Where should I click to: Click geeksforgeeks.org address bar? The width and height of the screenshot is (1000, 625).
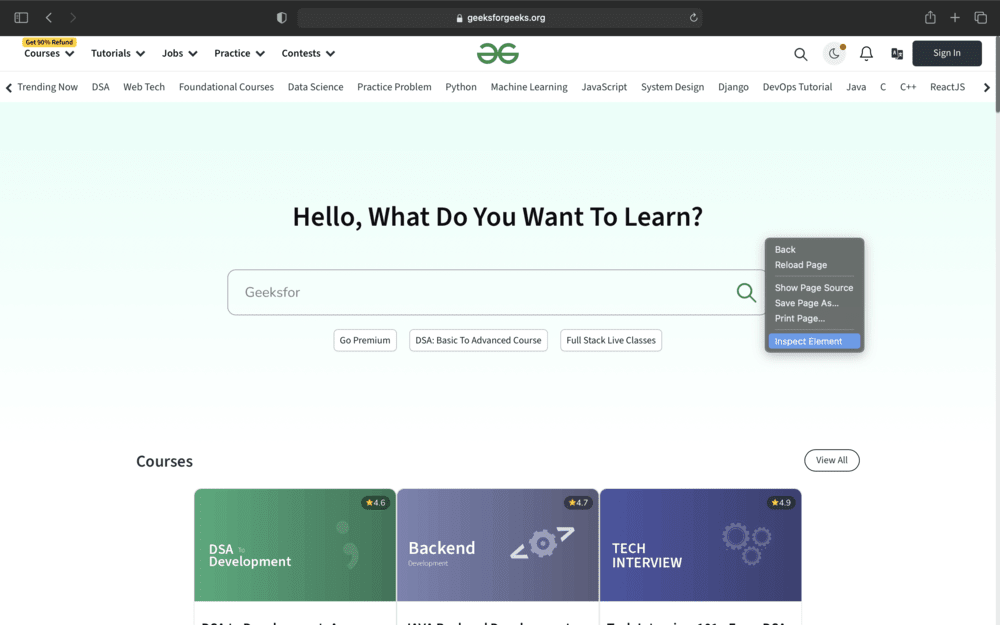point(500,18)
